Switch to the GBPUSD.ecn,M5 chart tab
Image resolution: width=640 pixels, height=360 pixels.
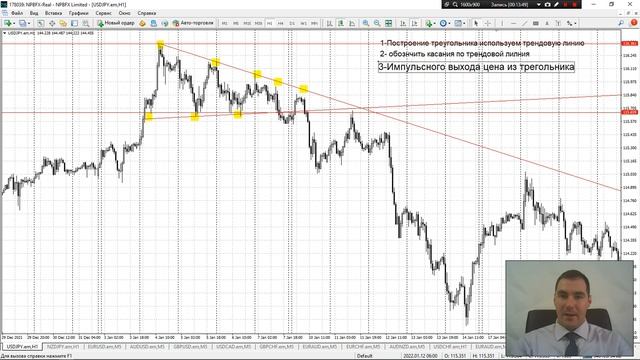(190, 347)
